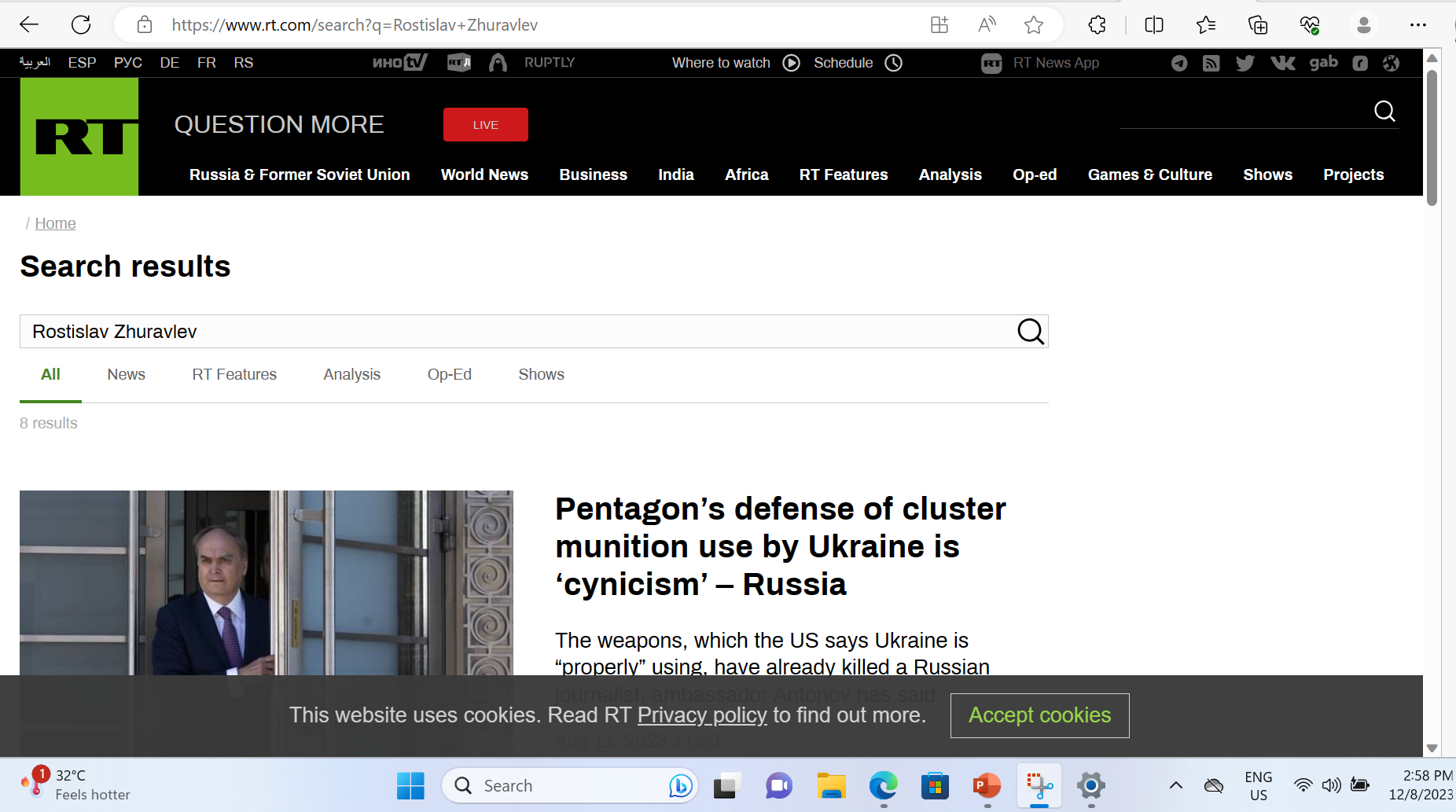Open the apps grid icon in address bar
Screen dimensions: 1456x812
pos(939,25)
